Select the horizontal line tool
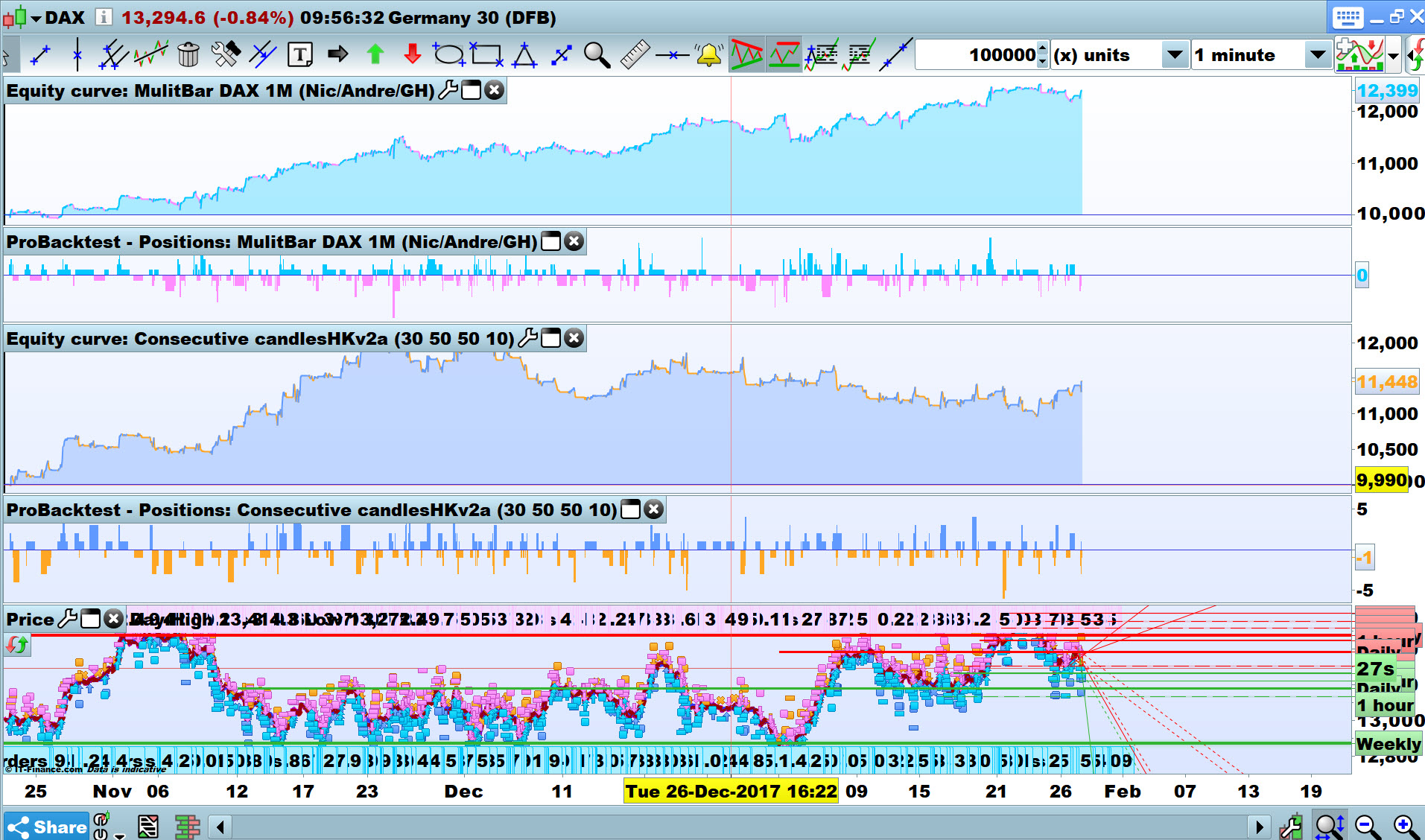Viewport: 1425px width, 840px height. [673, 55]
